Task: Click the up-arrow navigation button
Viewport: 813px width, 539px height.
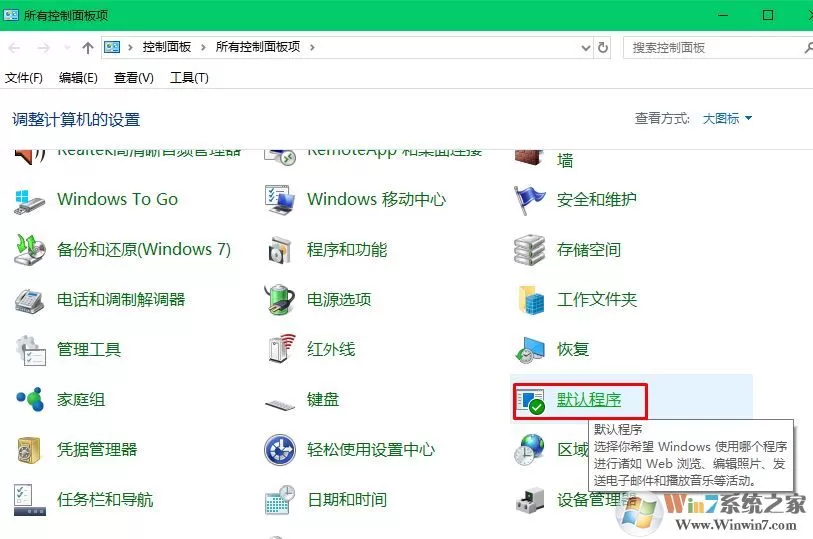Action: coord(88,48)
